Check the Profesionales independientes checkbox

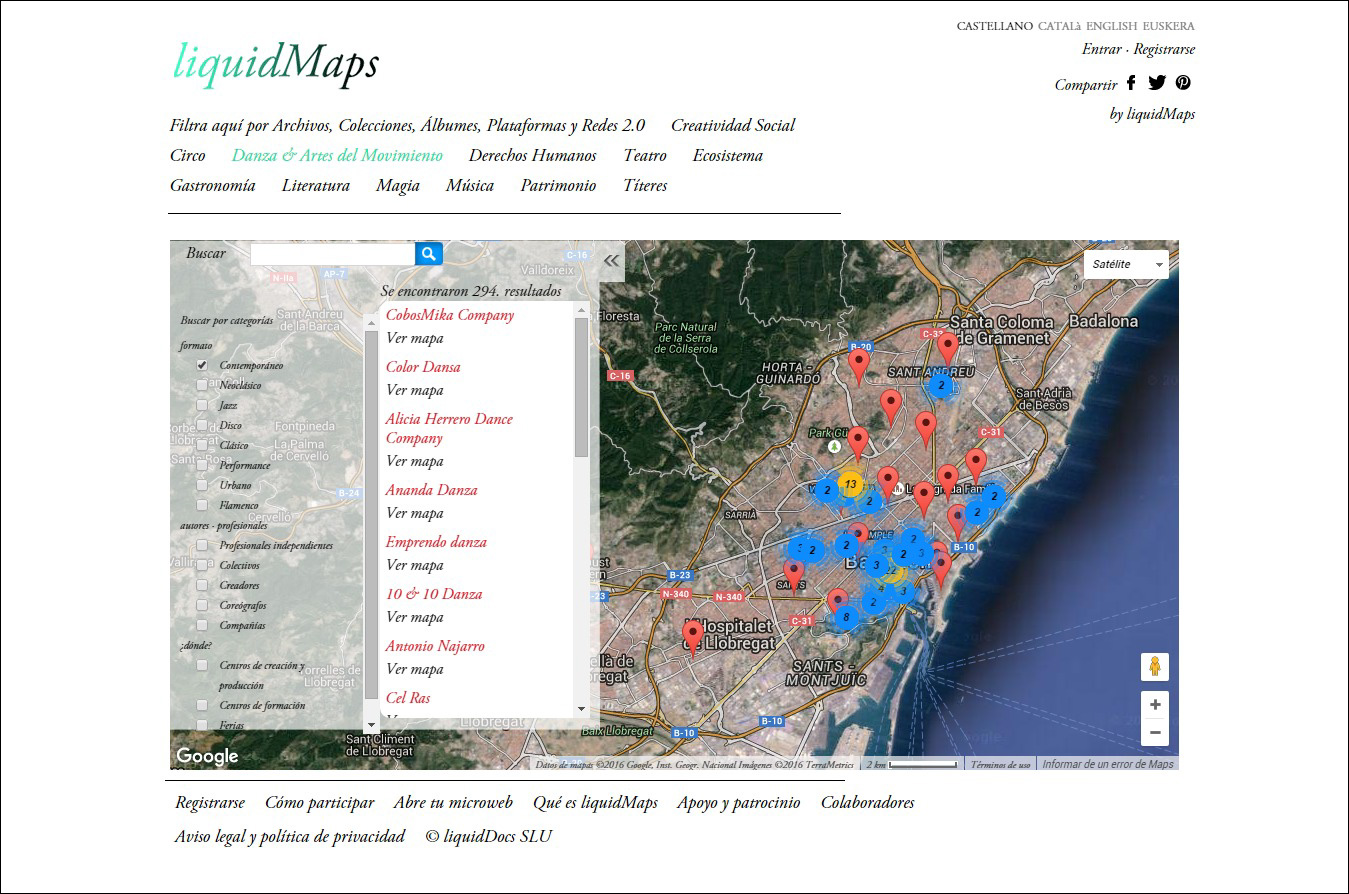pos(202,545)
